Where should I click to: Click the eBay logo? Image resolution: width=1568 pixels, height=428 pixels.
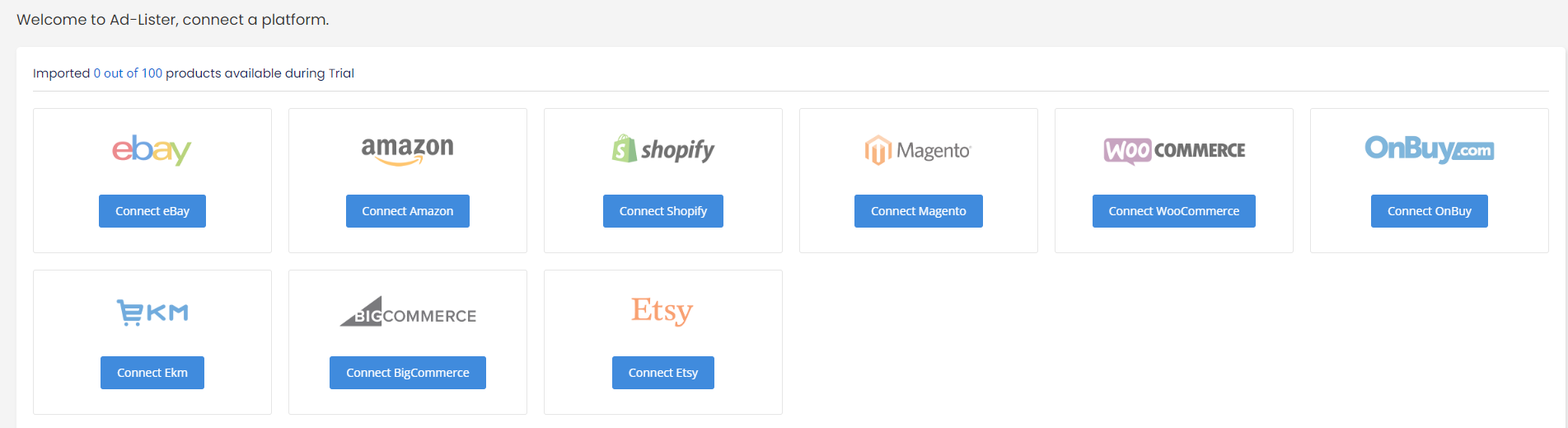[152, 150]
